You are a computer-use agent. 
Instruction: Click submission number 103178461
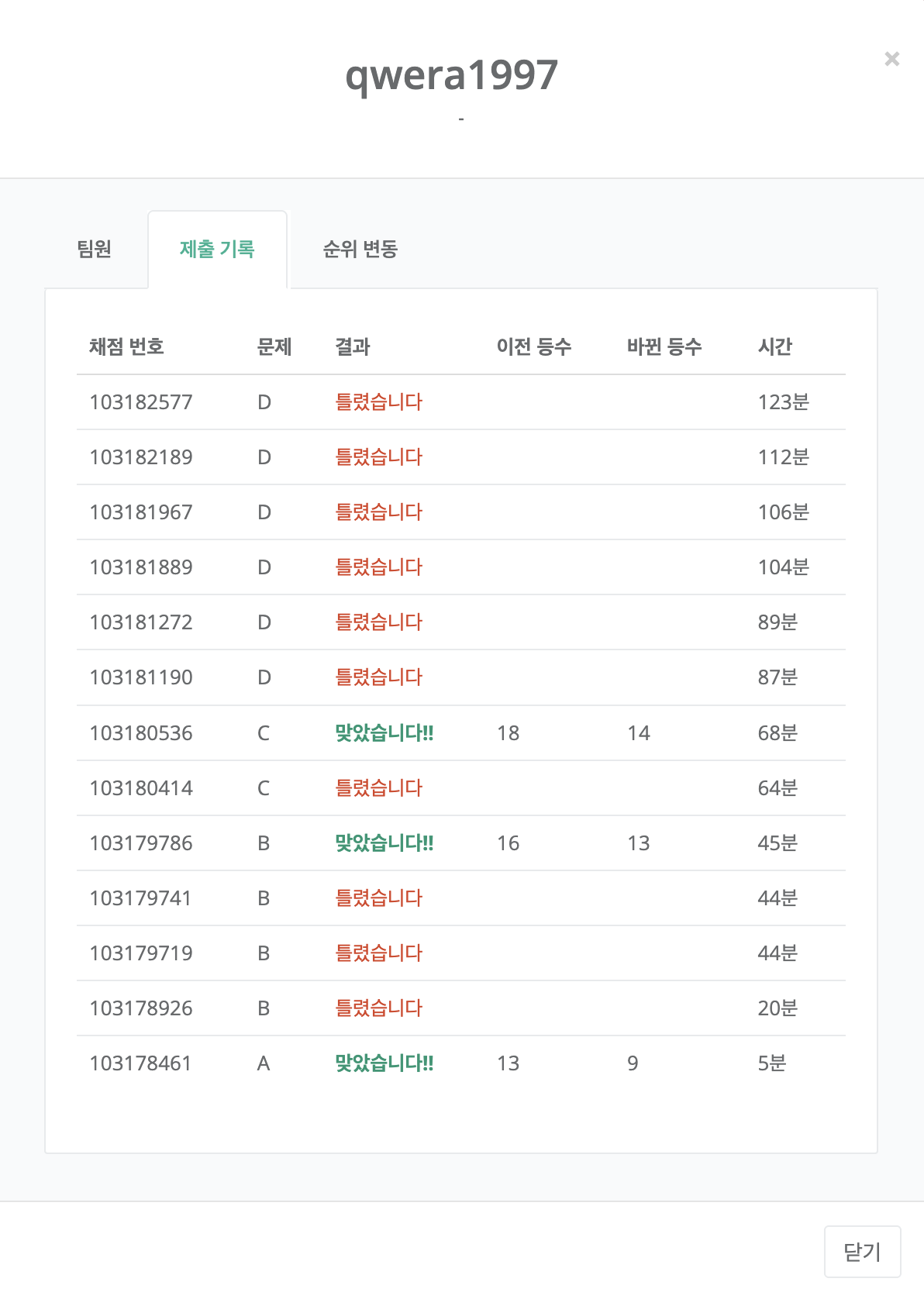click(140, 1063)
